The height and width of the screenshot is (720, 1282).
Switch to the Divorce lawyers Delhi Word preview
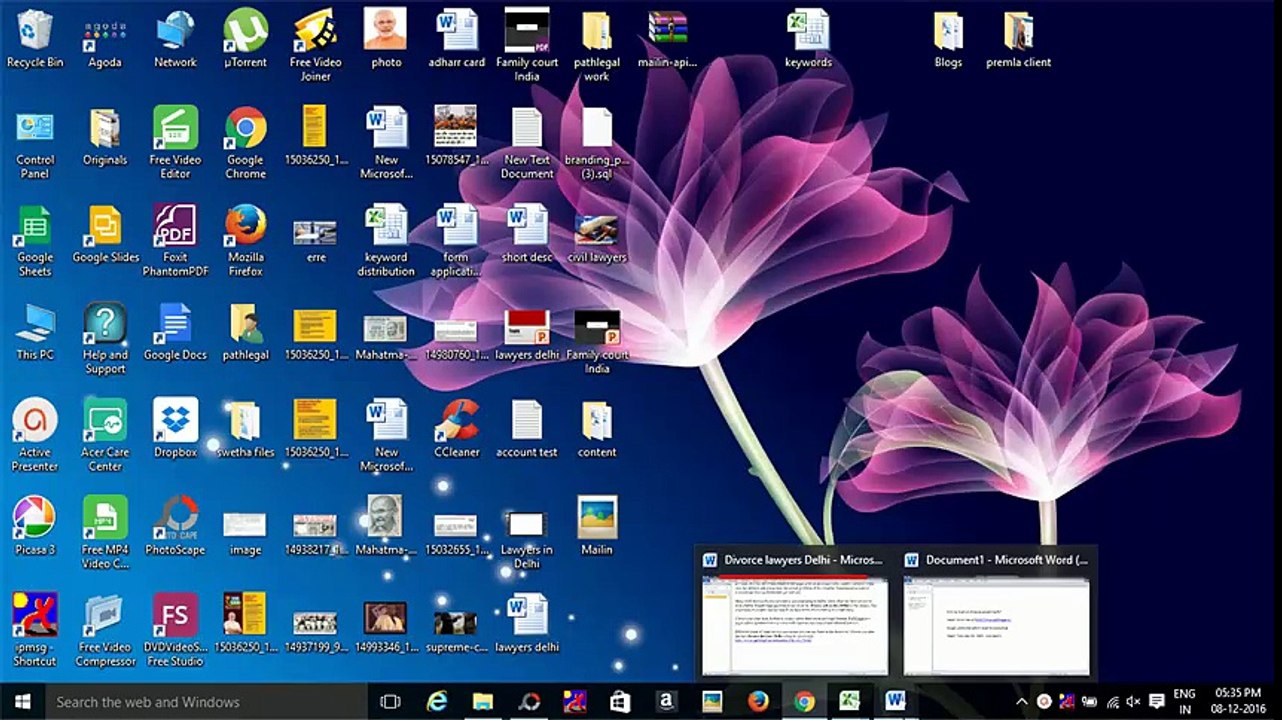point(795,612)
